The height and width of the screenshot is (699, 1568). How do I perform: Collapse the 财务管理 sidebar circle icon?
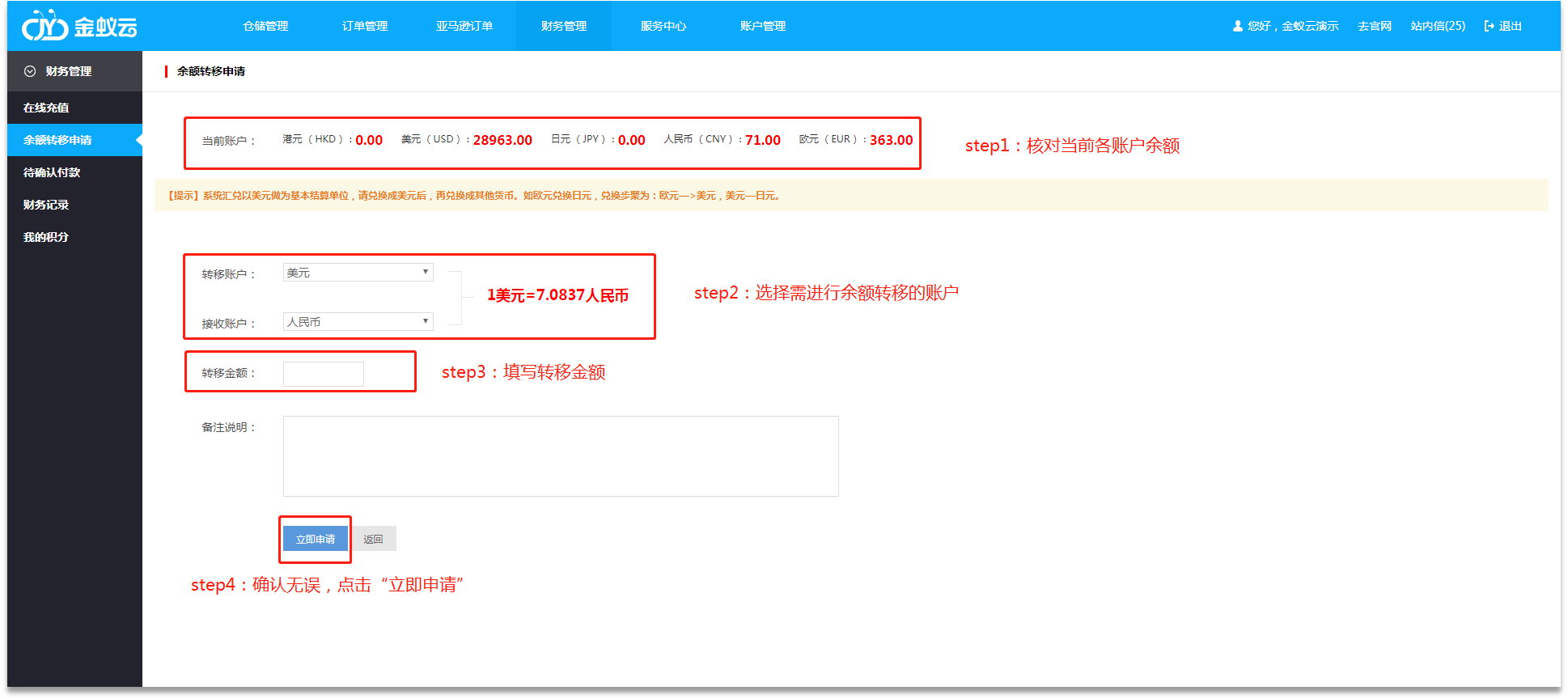click(x=30, y=71)
